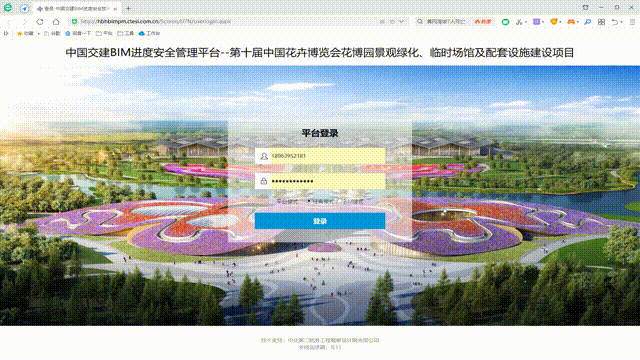
Task: Go forward with browser forward arrow
Action: pos(24,22)
